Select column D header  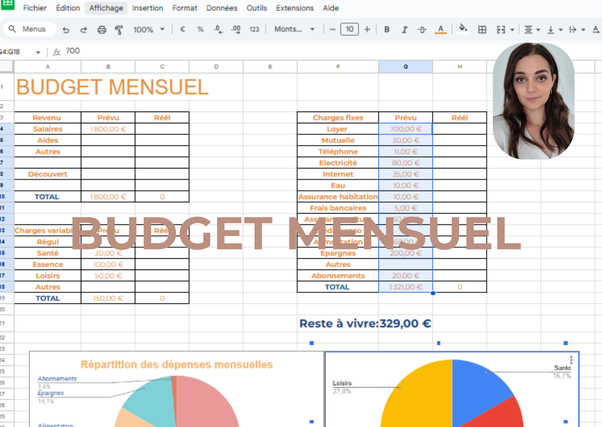point(216,66)
